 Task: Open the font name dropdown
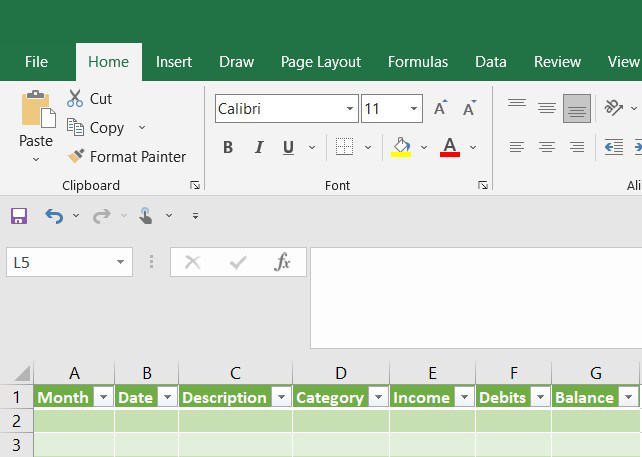[350, 108]
